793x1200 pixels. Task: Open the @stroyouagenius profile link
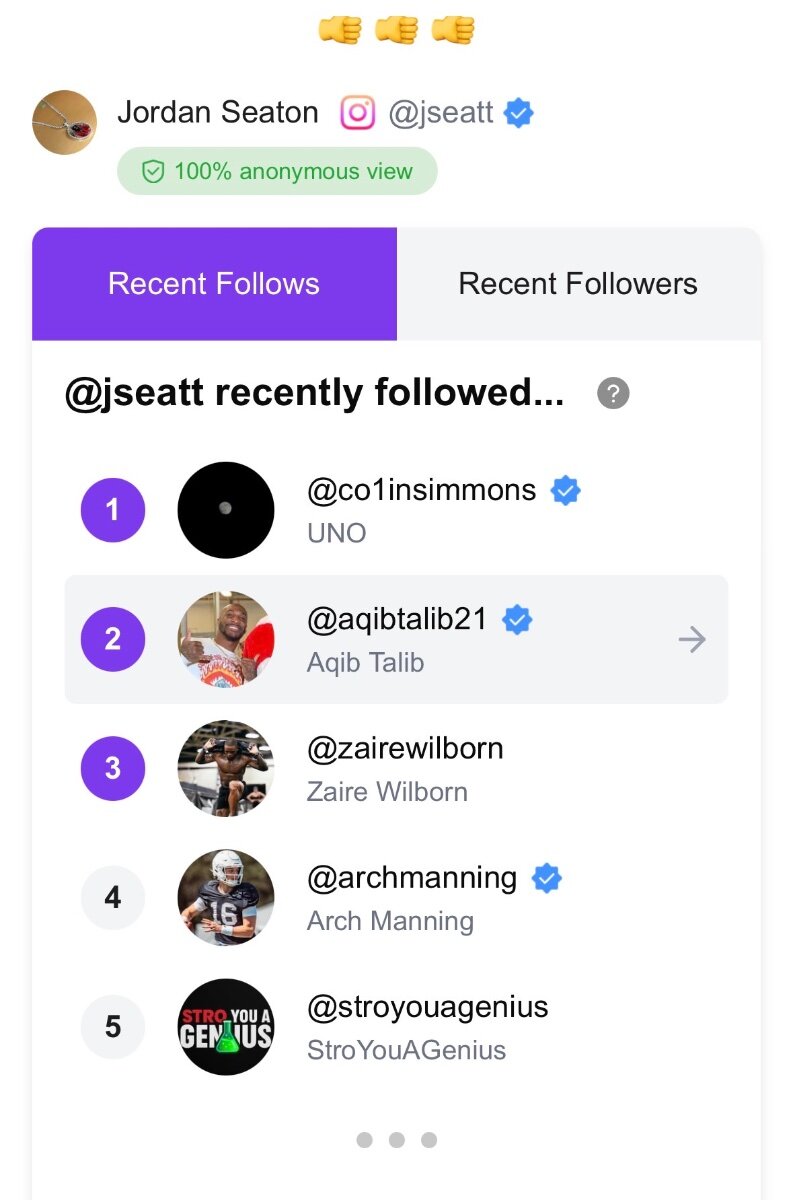(x=427, y=1007)
